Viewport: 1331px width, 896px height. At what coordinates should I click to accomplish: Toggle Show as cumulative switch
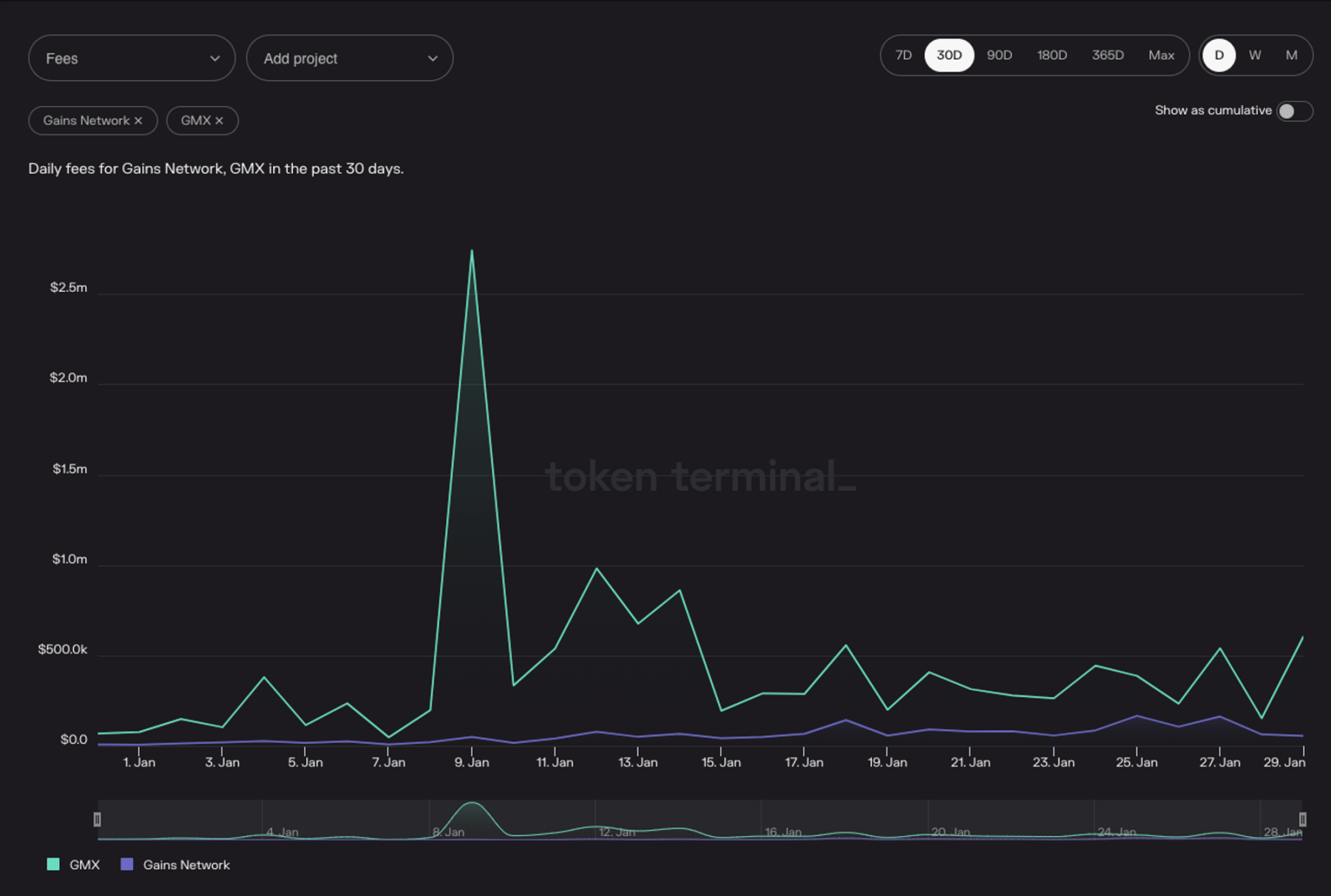point(1294,111)
